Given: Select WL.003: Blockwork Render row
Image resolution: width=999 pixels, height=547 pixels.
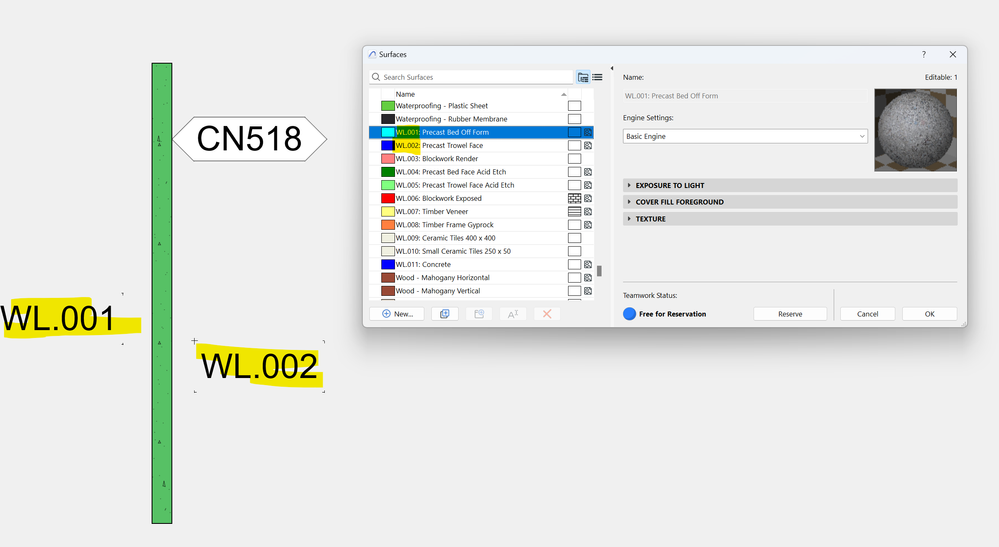Looking at the screenshot, I should point(481,159).
